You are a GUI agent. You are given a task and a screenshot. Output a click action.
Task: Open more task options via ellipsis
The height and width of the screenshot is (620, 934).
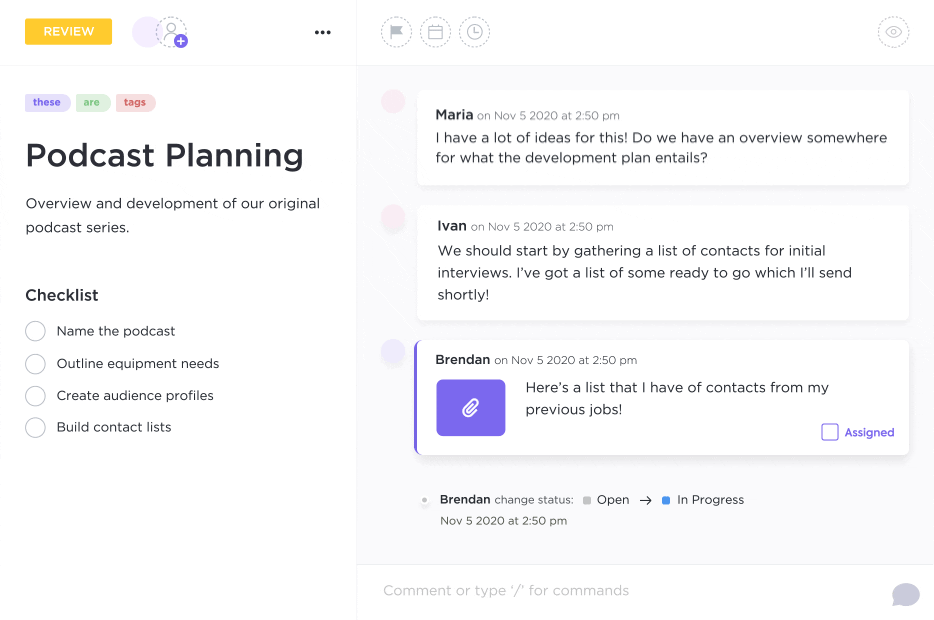coord(322,32)
